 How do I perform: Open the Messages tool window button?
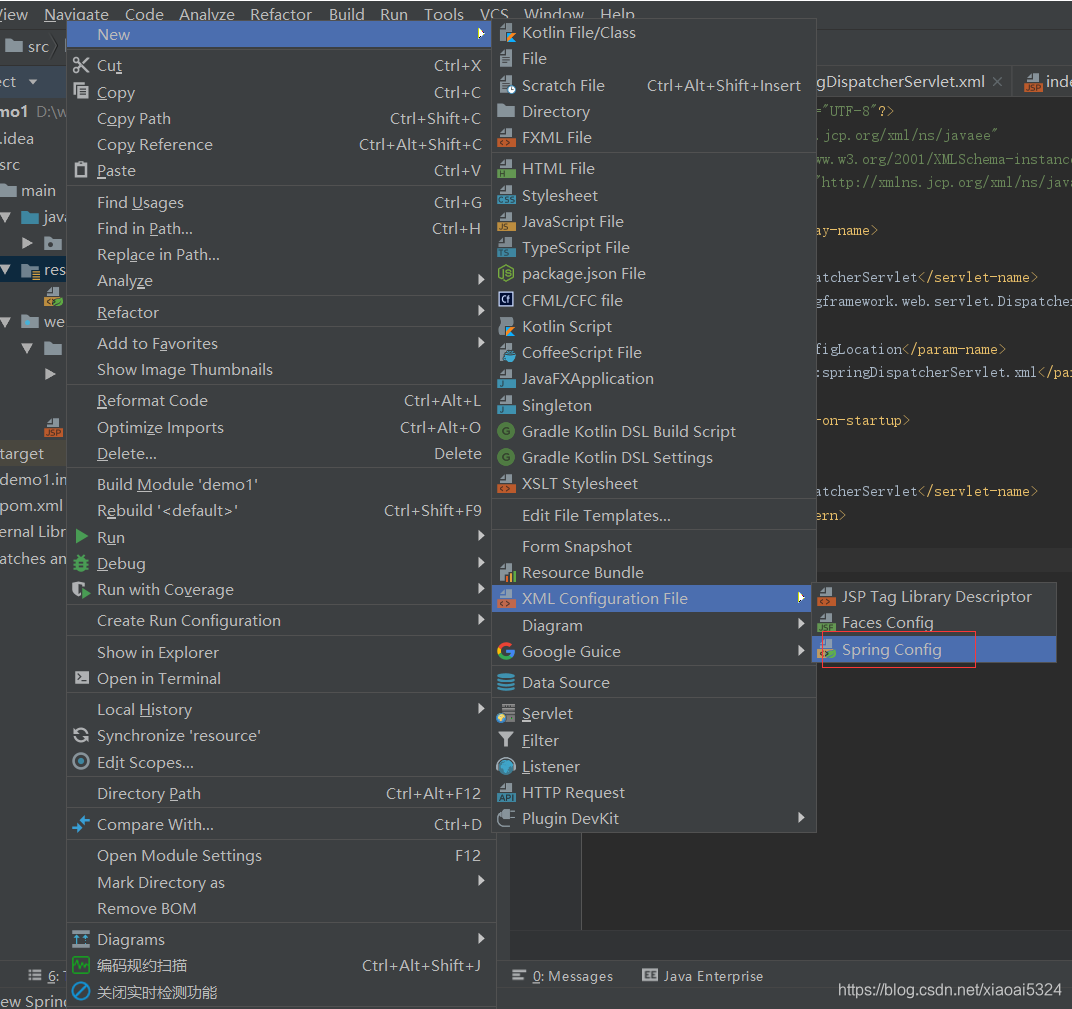coord(563,976)
